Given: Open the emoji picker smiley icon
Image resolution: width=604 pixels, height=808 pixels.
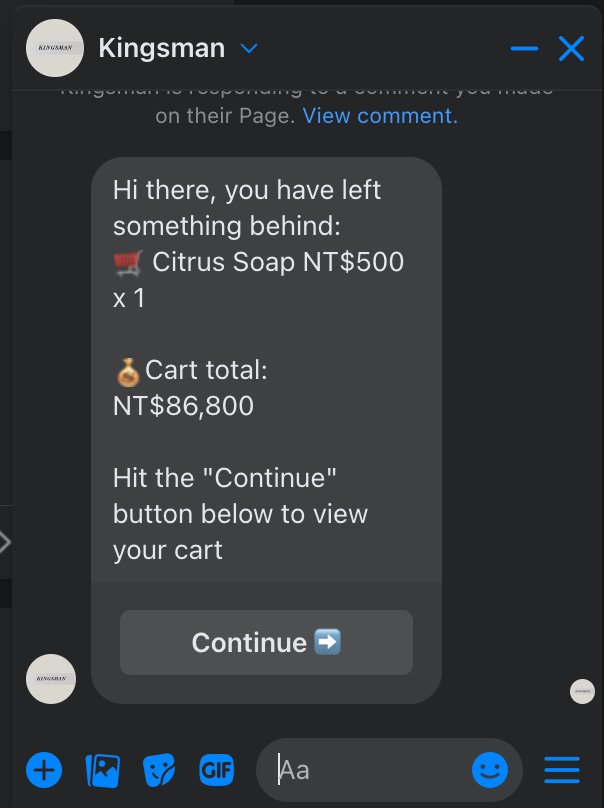Looking at the screenshot, I should [490, 770].
